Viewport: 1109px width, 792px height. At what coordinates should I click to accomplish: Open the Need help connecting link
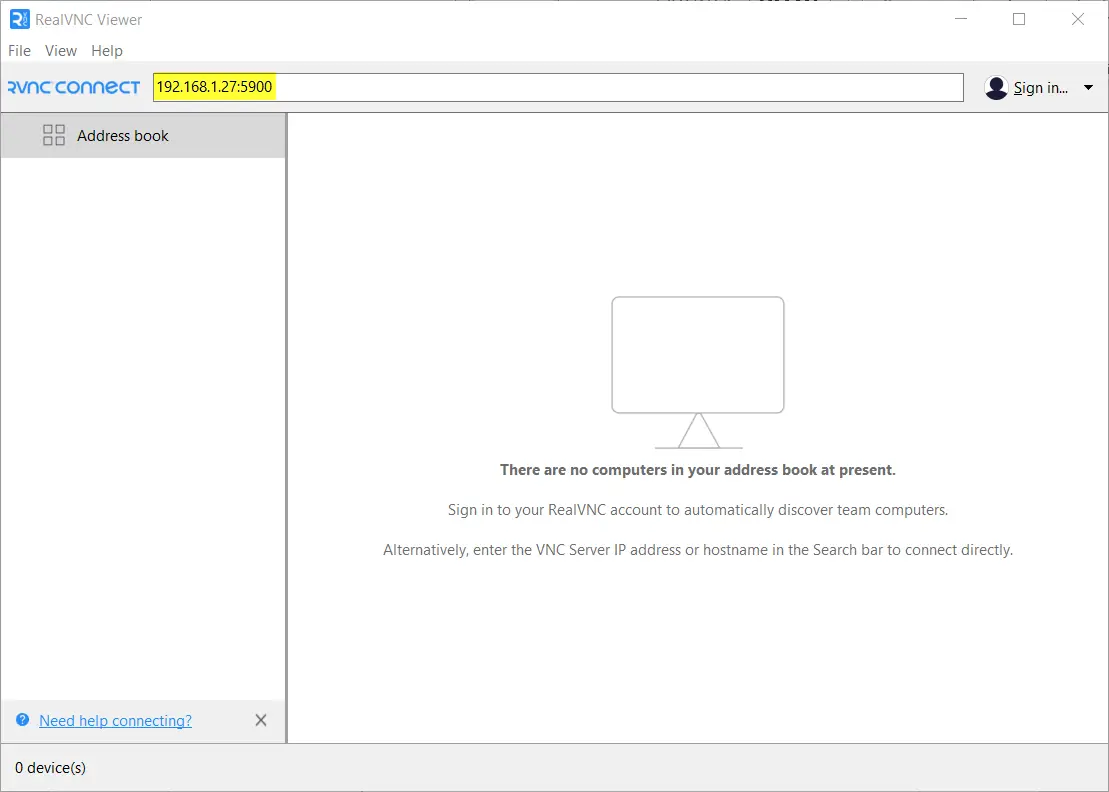tap(115, 721)
